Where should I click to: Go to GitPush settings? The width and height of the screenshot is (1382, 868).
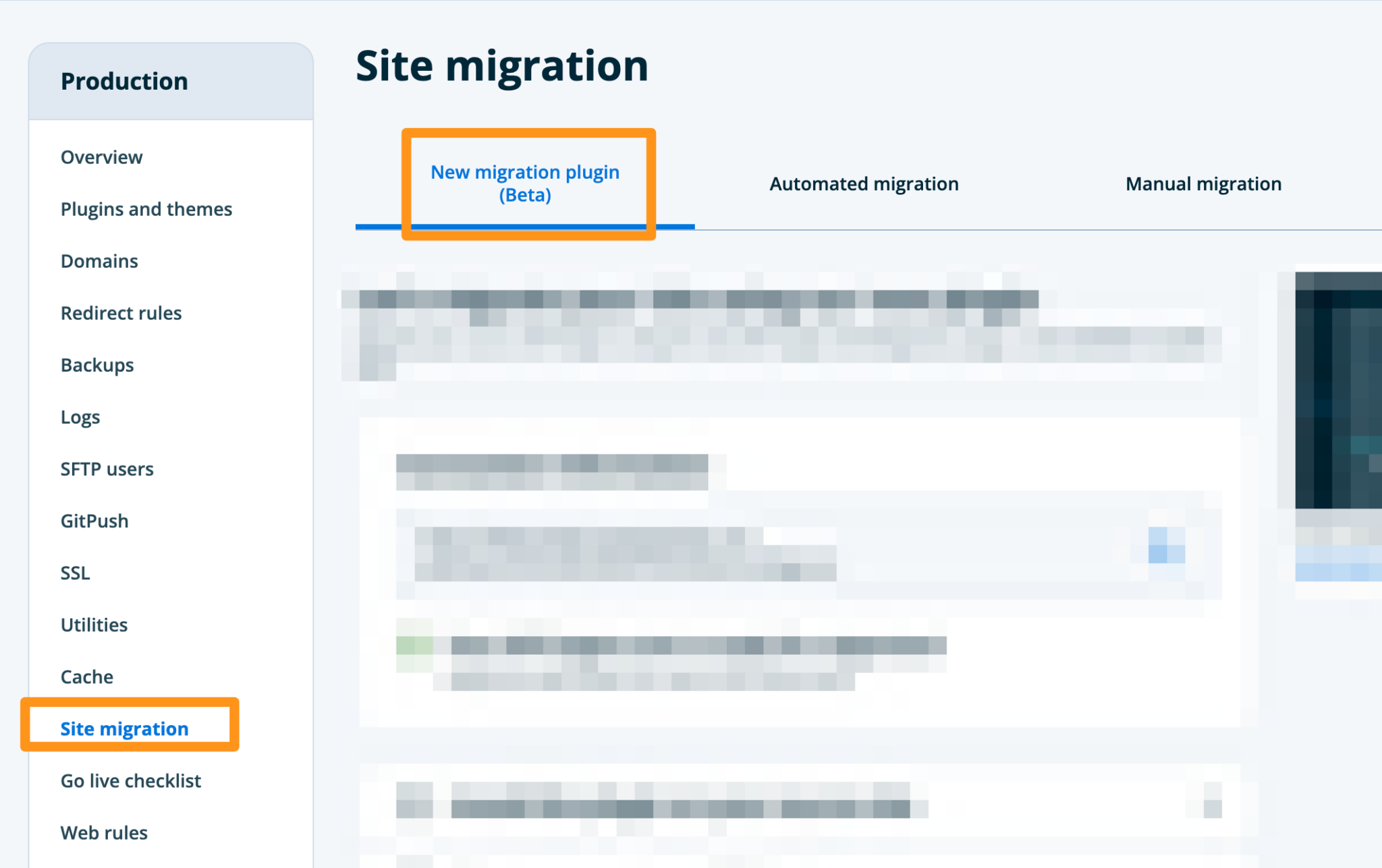[94, 521]
